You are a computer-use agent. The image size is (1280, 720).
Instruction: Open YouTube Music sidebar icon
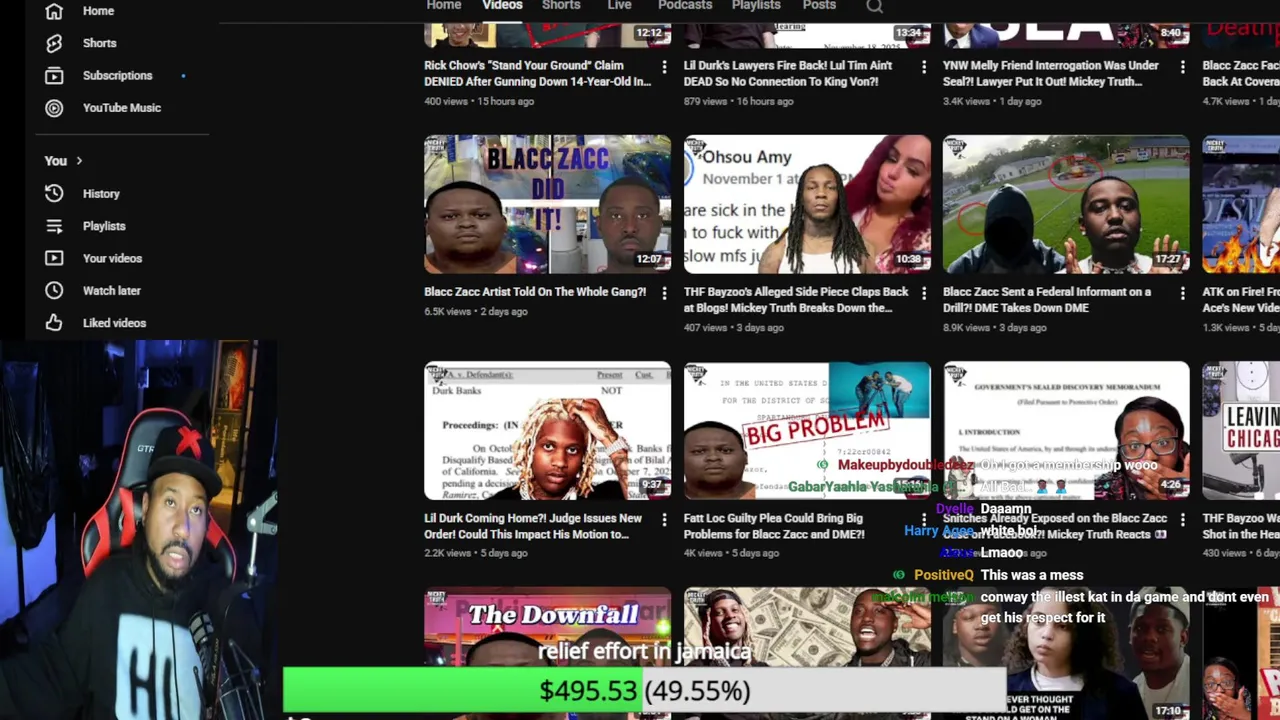54,108
